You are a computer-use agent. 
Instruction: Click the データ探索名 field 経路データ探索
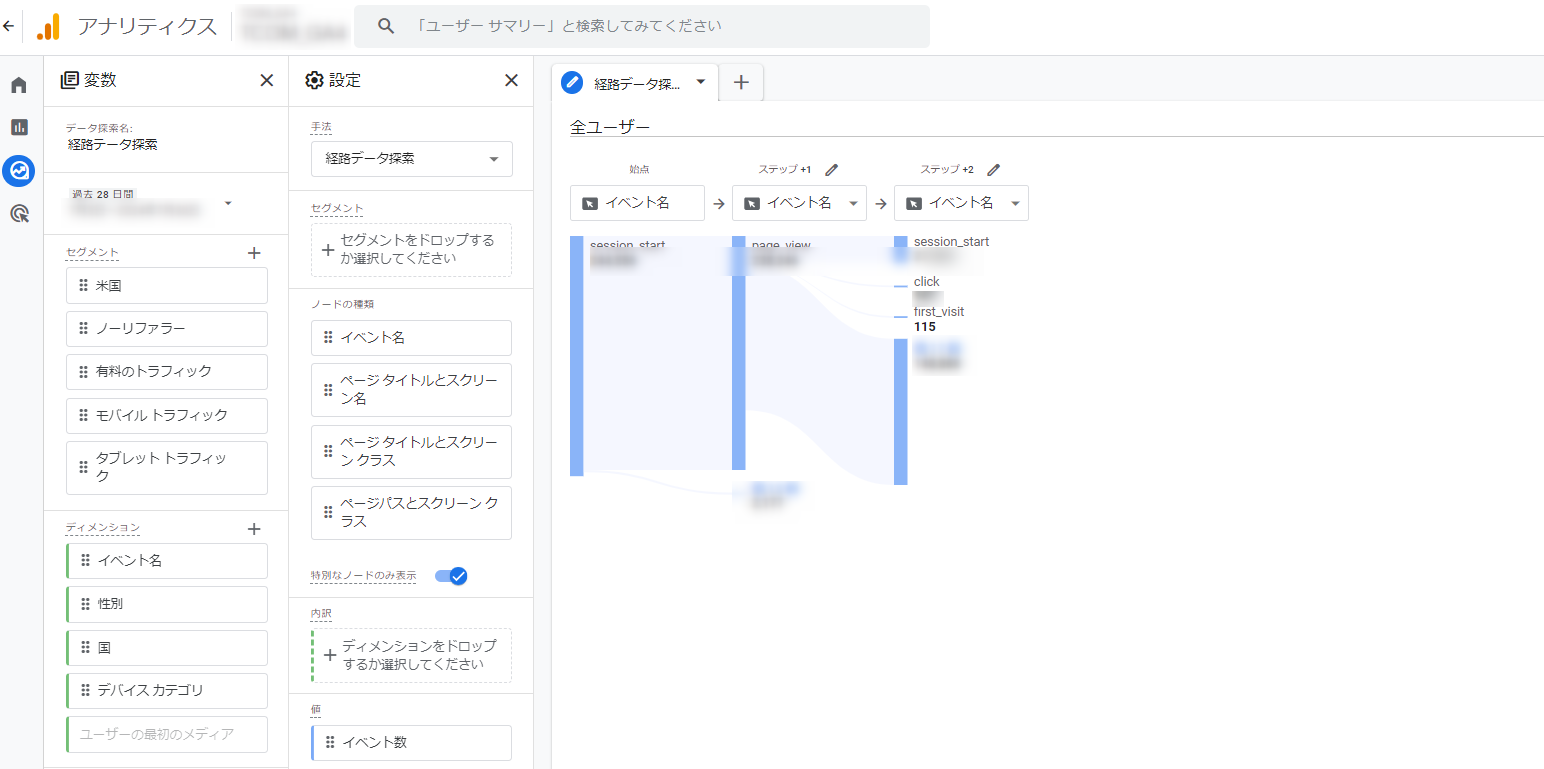coord(112,144)
